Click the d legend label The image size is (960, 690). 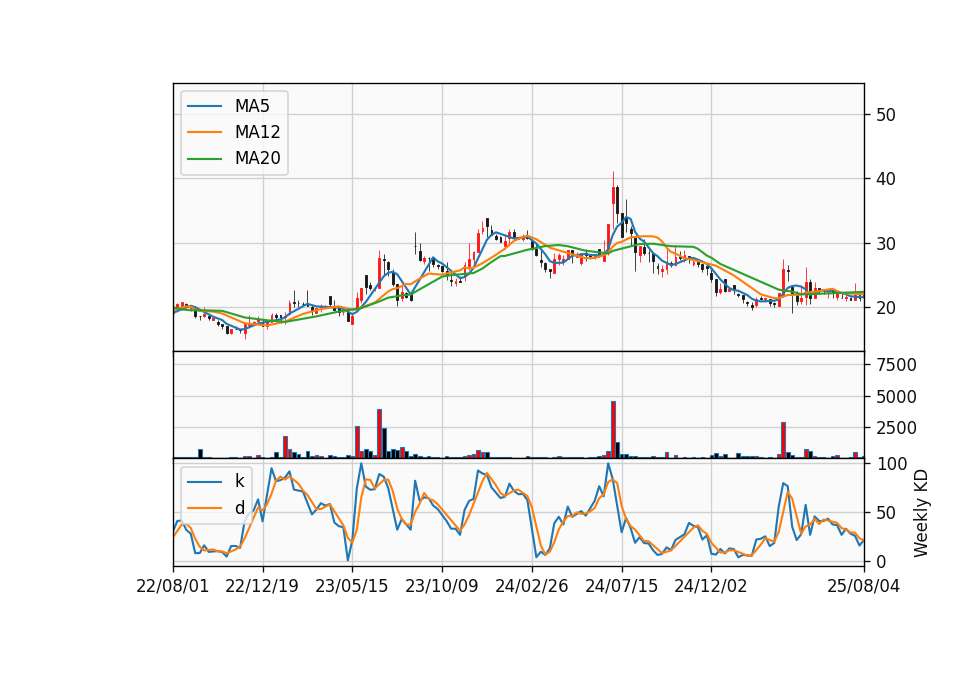tap(239, 508)
